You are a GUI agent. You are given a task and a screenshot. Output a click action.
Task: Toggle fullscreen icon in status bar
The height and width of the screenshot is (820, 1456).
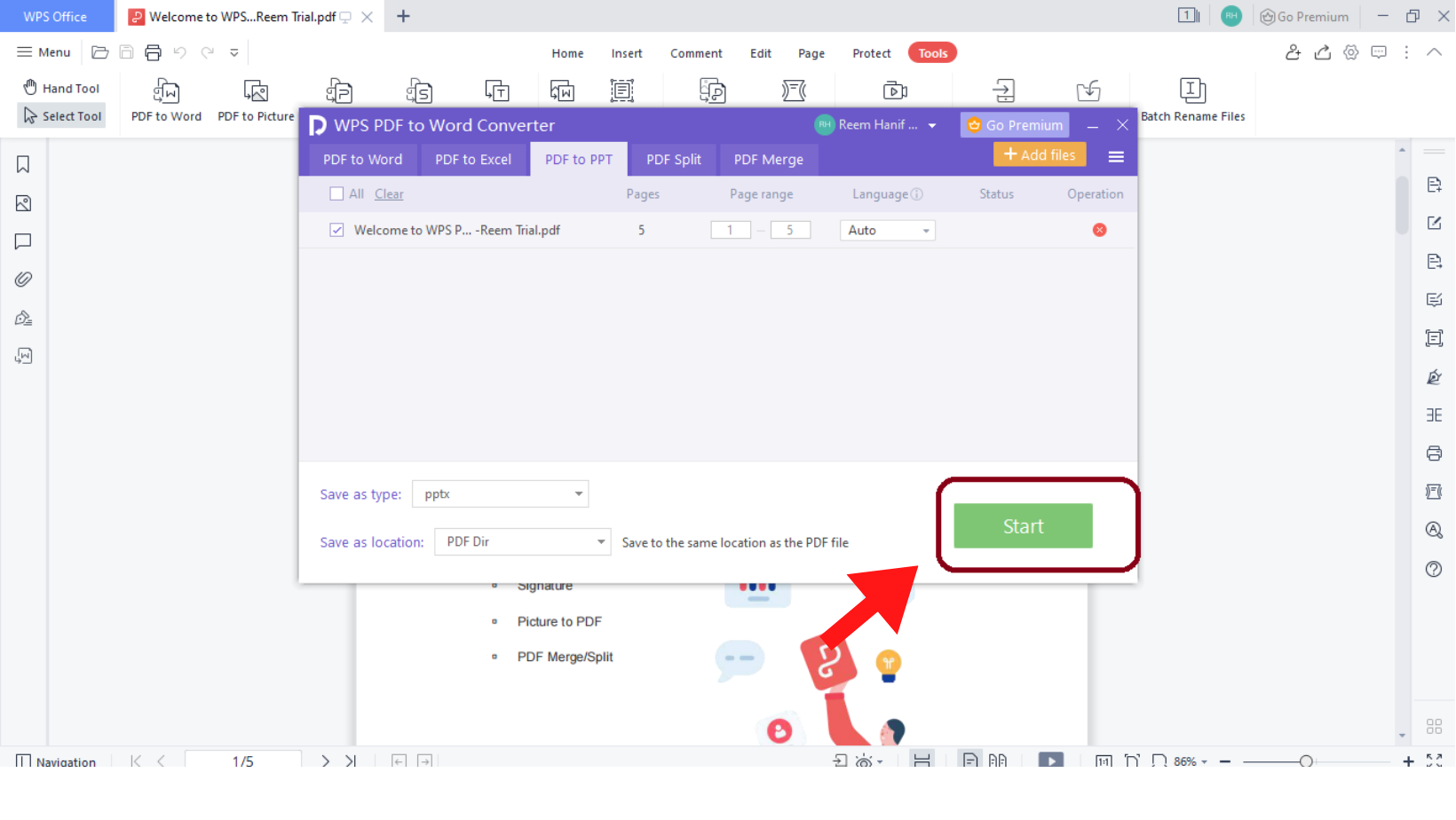1434,761
